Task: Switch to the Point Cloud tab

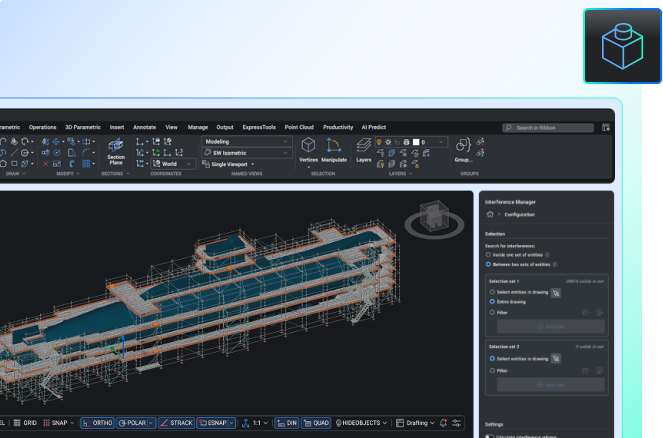Action: [299, 128]
